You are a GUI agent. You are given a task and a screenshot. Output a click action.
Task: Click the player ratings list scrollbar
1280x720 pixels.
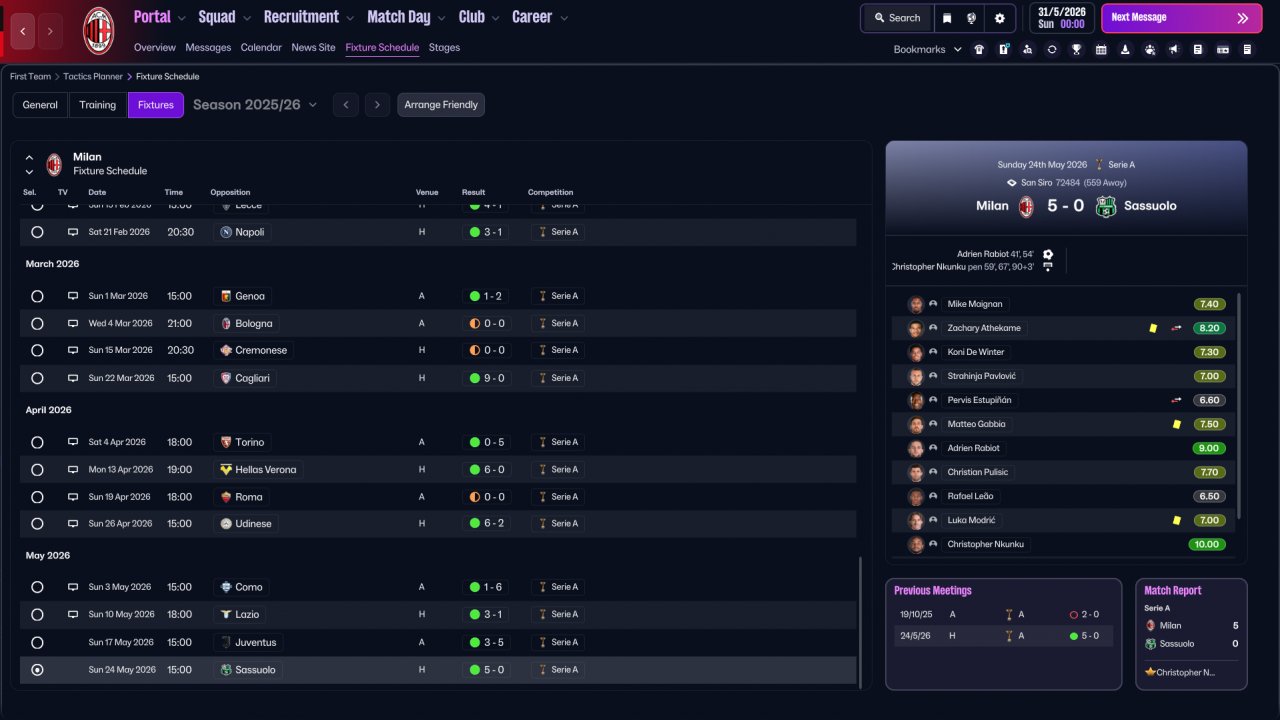pyautogui.click(x=1239, y=405)
